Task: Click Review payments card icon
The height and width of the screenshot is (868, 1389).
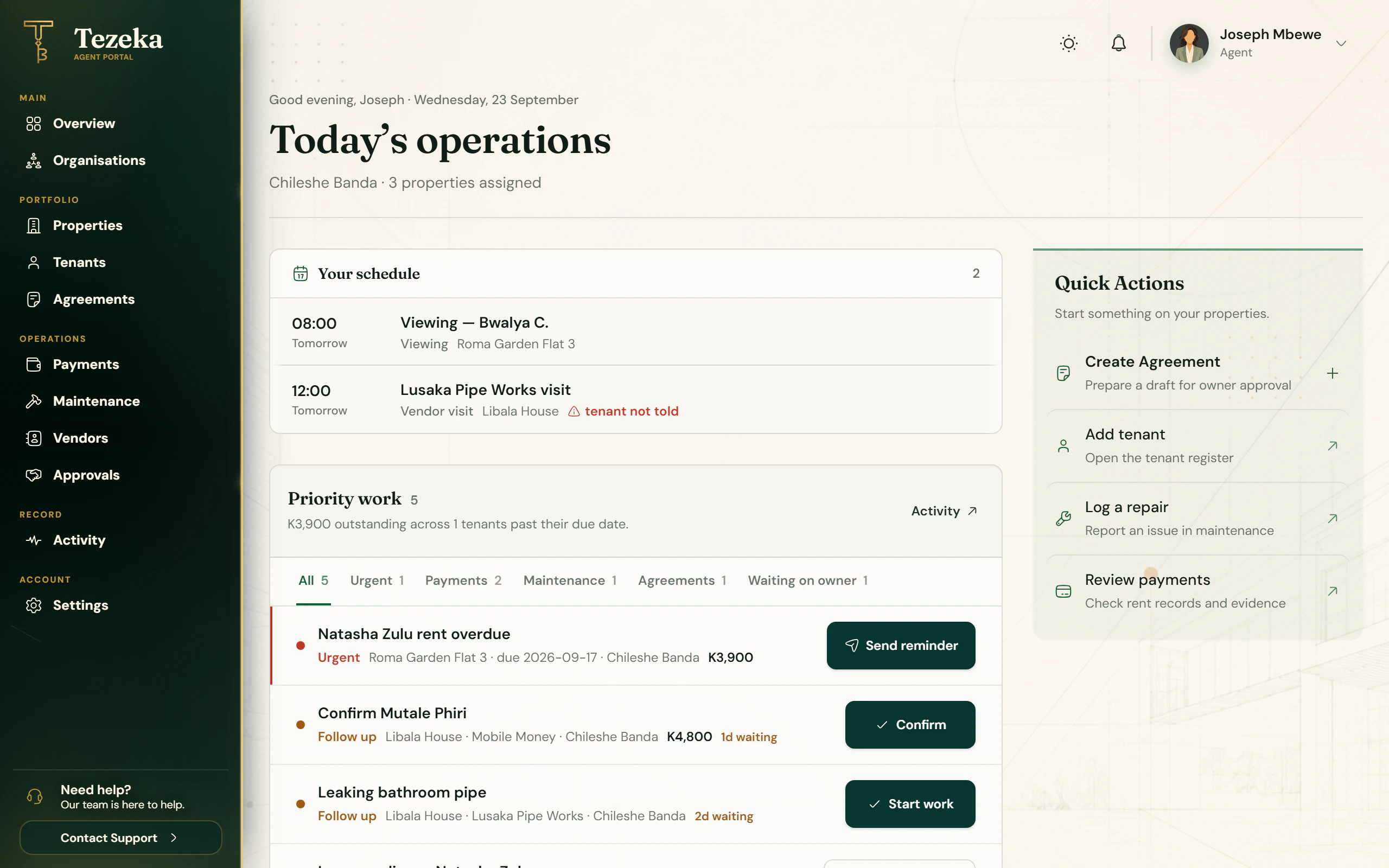Action: [1063, 591]
